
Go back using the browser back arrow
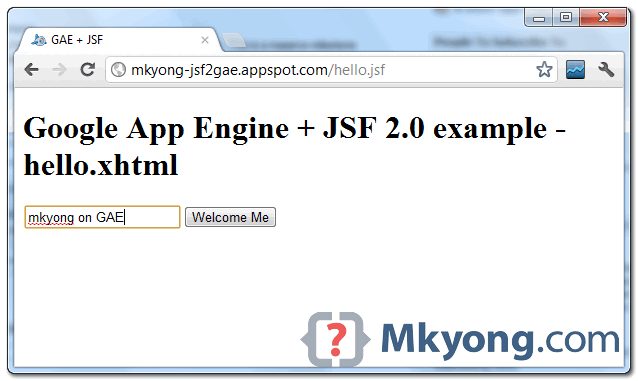(x=31, y=70)
